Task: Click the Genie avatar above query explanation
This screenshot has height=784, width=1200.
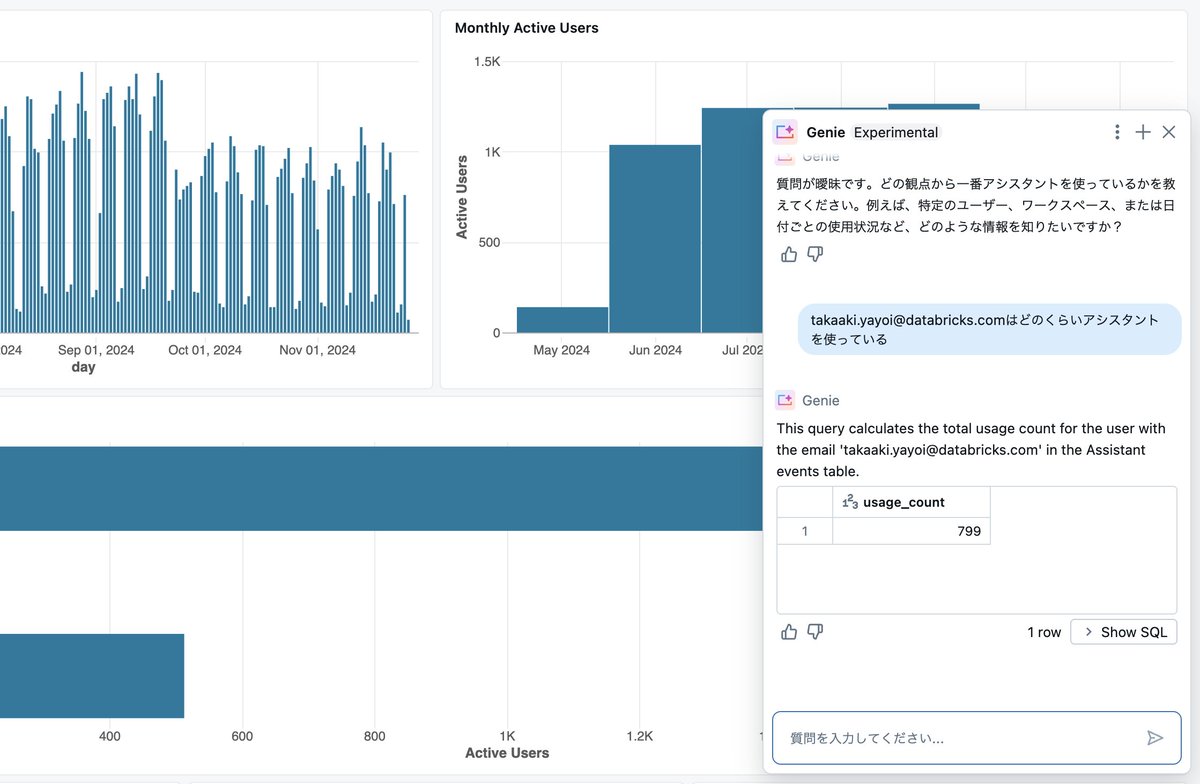Action: point(785,400)
